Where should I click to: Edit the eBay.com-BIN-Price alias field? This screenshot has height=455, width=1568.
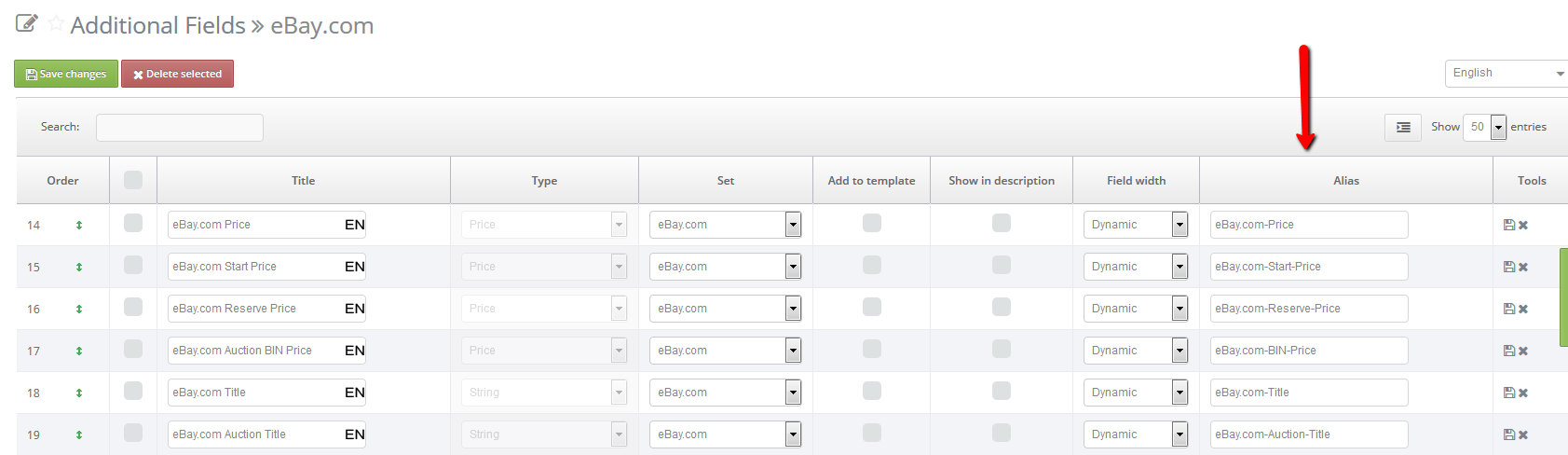coord(1309,351)
